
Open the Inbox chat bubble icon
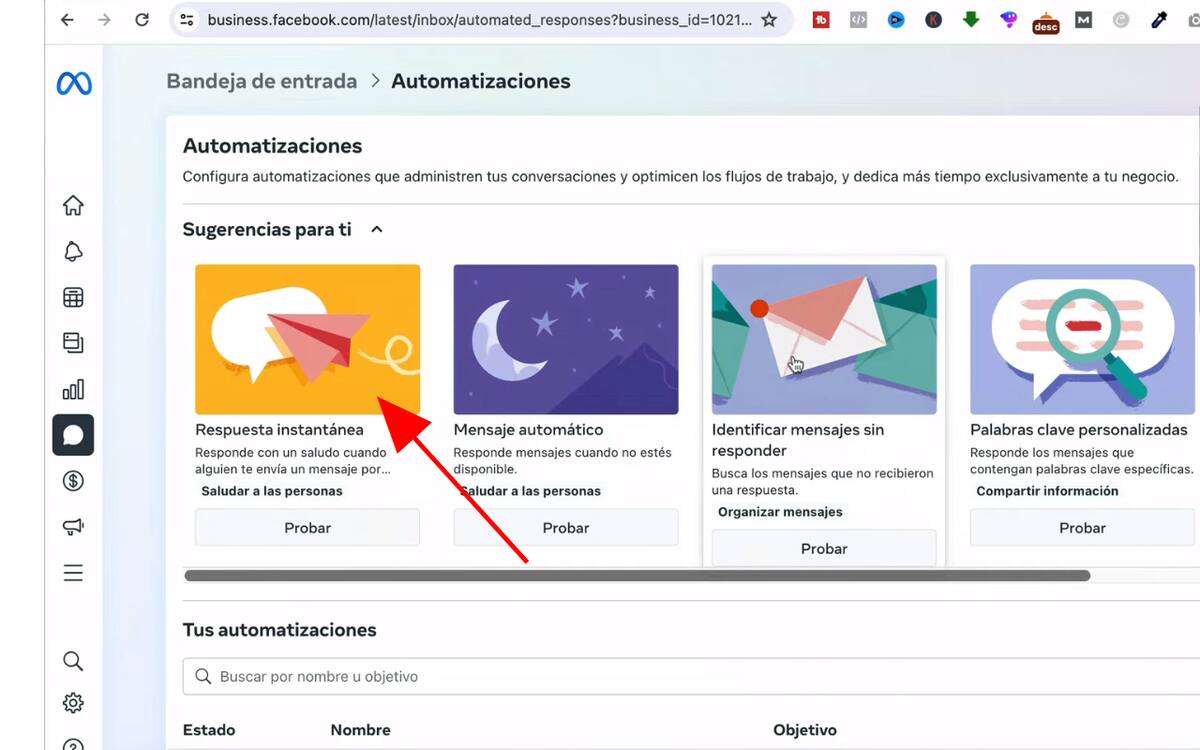(x=73, y=435)
